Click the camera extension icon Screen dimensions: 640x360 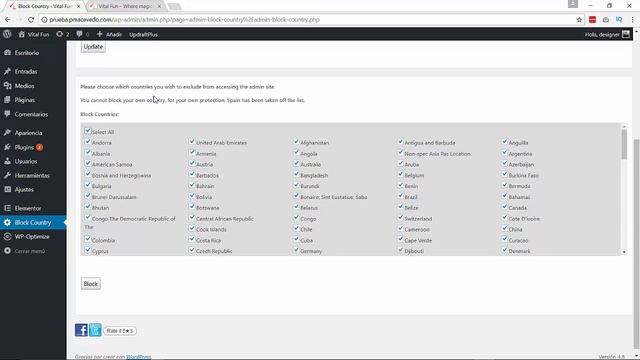606,20
